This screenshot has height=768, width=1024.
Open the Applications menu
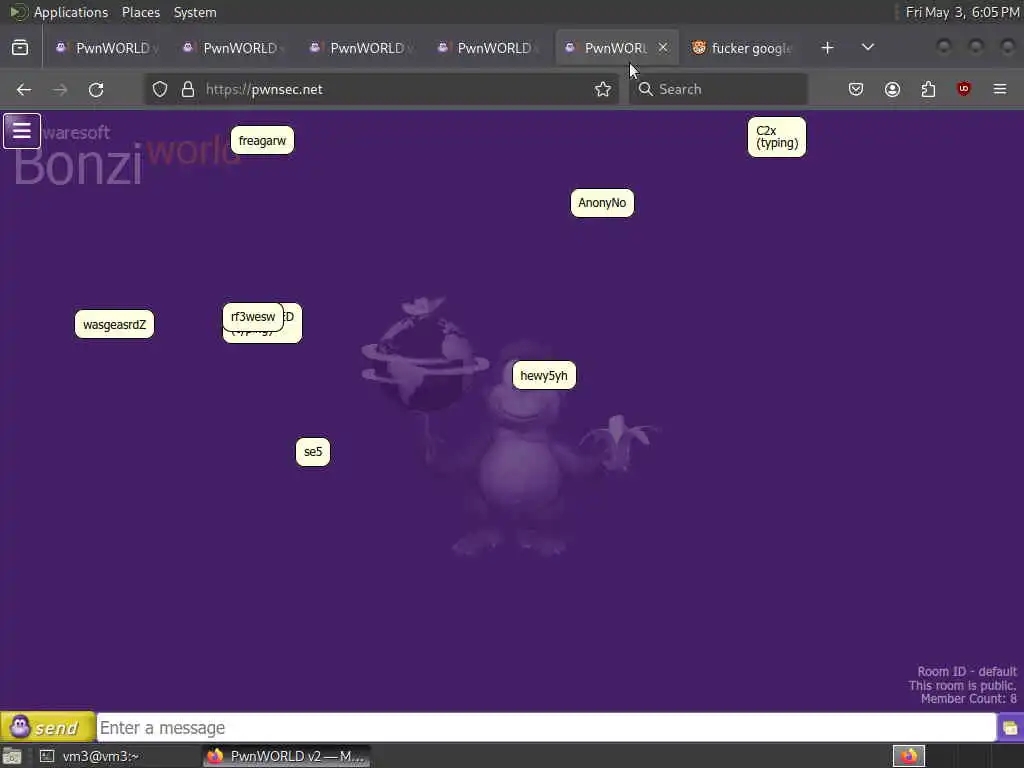[x=71, y=12]
